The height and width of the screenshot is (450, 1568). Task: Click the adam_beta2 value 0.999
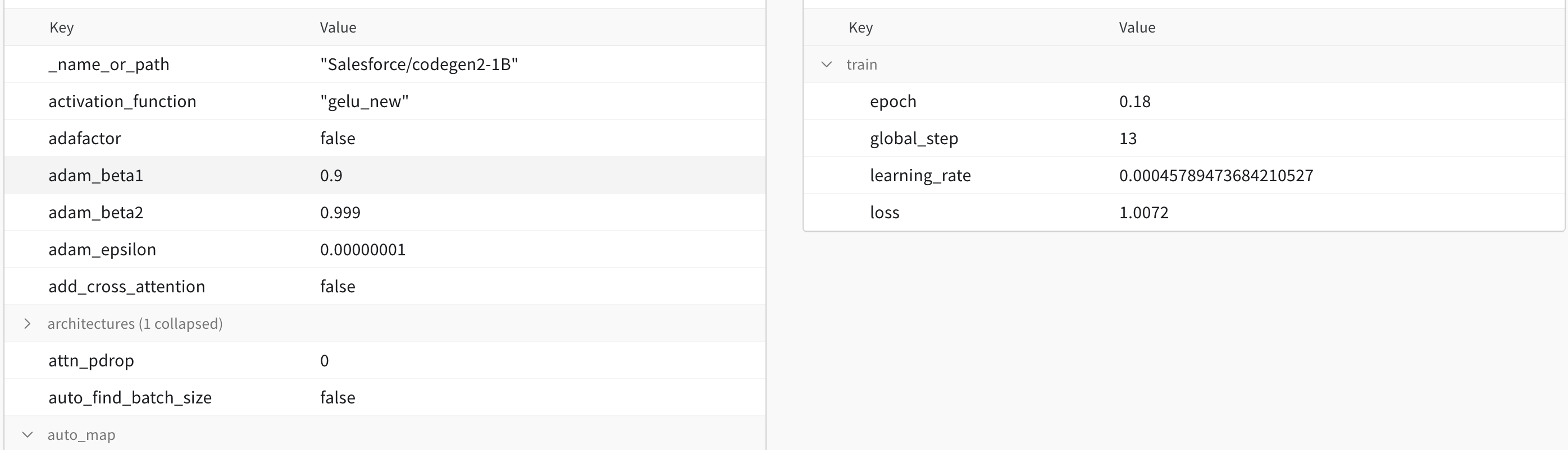coord(340,213)
